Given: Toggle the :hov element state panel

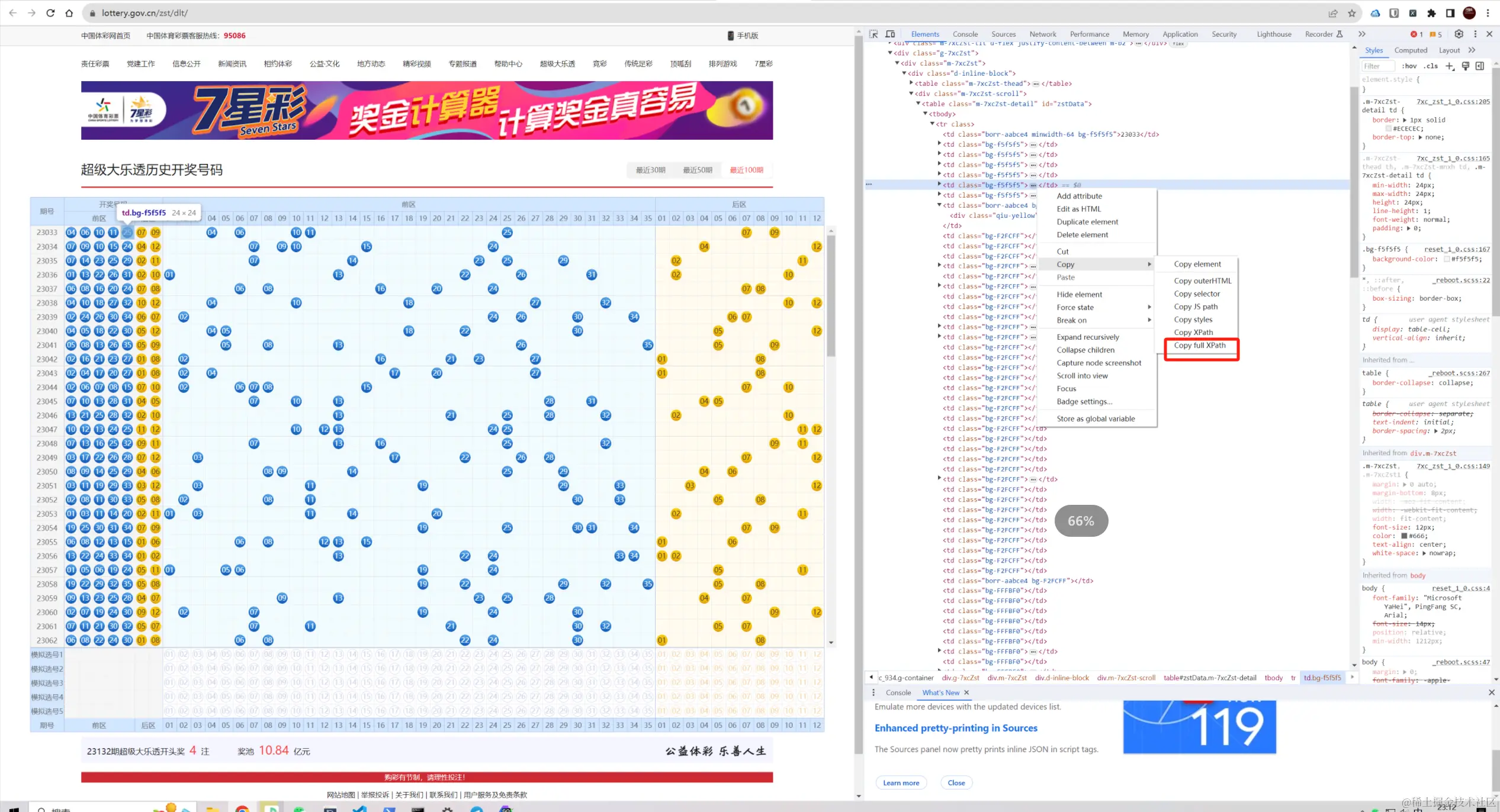Looking at the screenshot, I should coord(1409,66).
